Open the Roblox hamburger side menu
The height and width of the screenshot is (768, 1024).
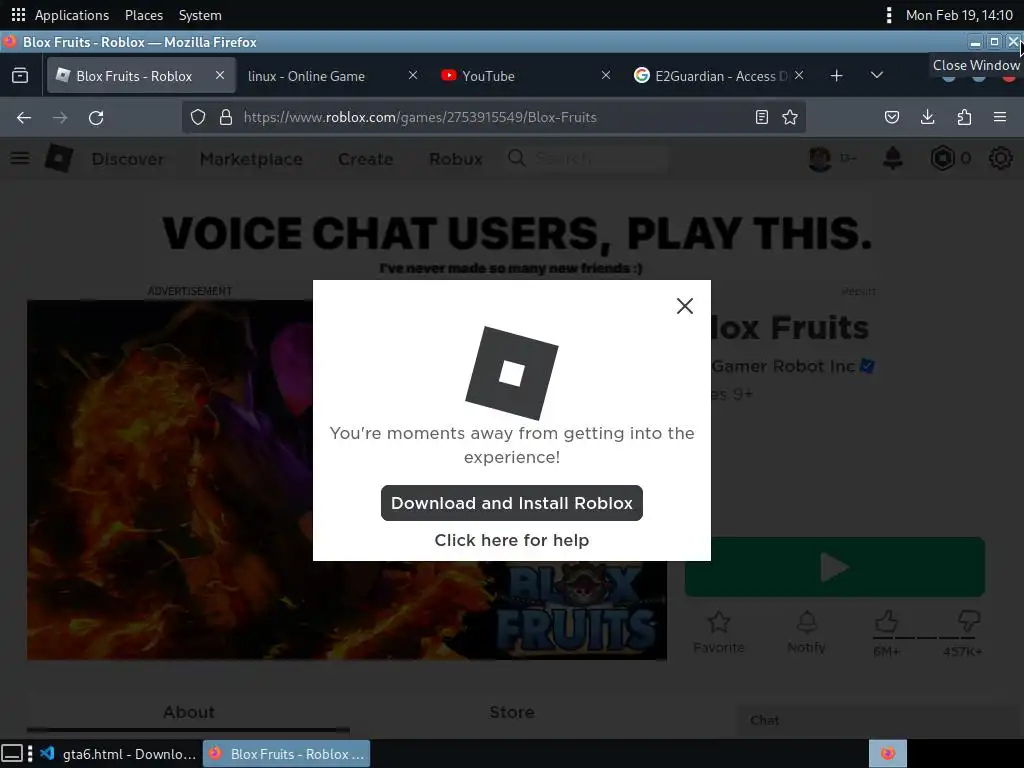pos(20,158)
